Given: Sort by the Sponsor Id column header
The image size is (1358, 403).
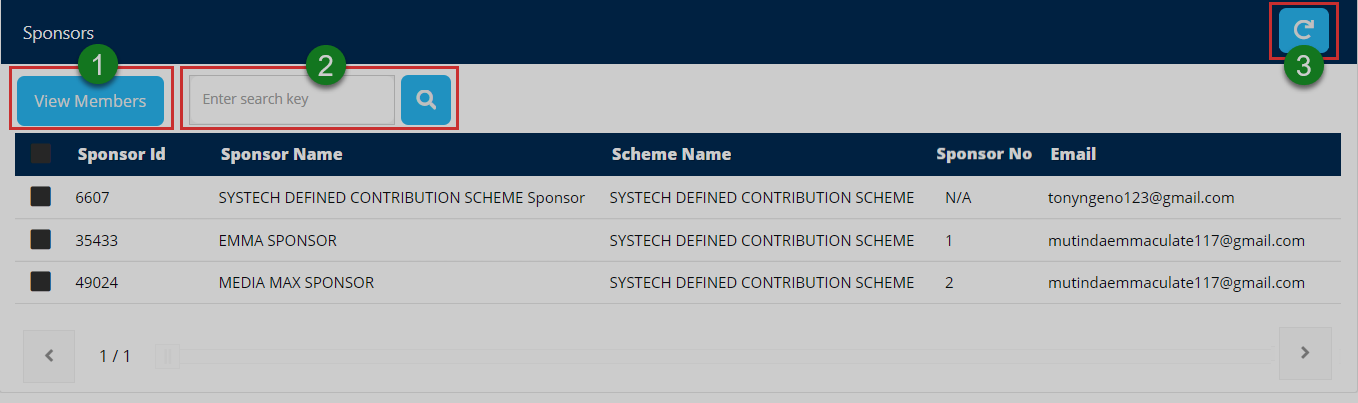Looking at the screenshot, I should [121, 154].
